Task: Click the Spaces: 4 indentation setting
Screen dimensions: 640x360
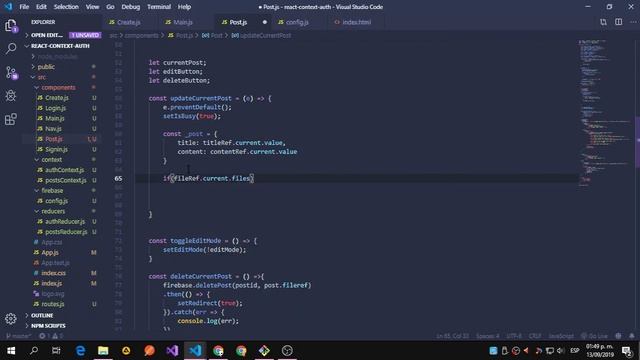Action: tap(487, 336)
